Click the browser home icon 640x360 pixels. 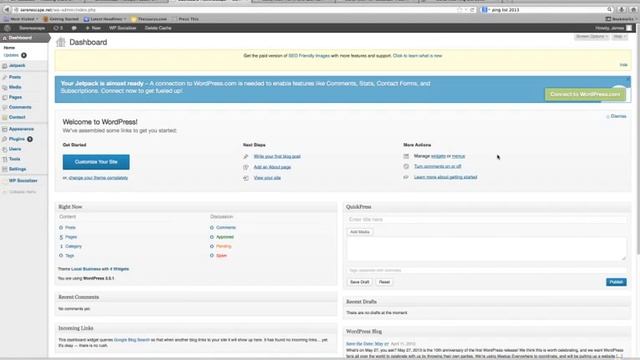[633, 9]
